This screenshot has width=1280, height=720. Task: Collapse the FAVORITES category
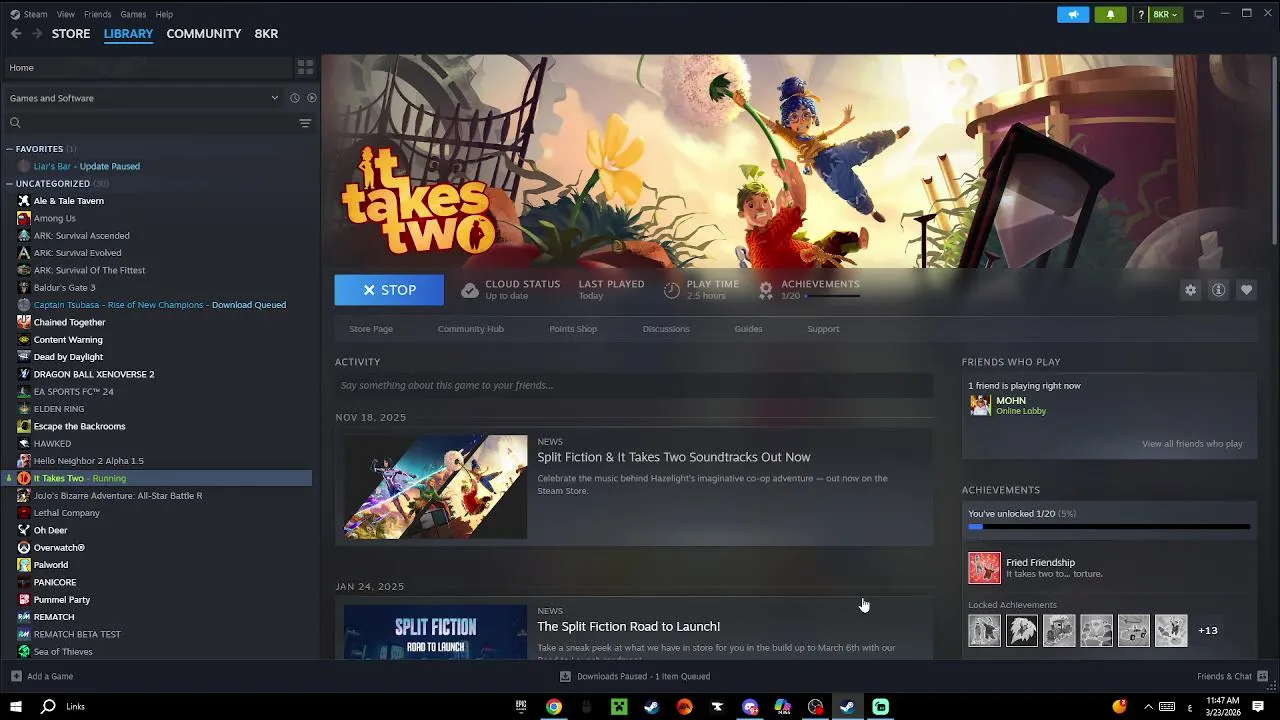coord(9,149)
